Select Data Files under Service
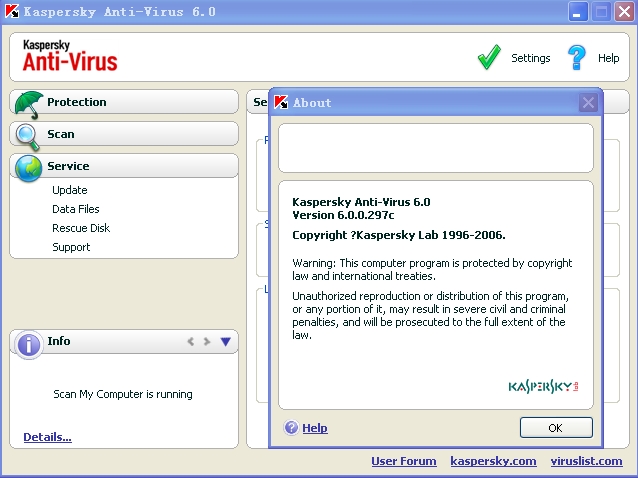 (76, 209)
